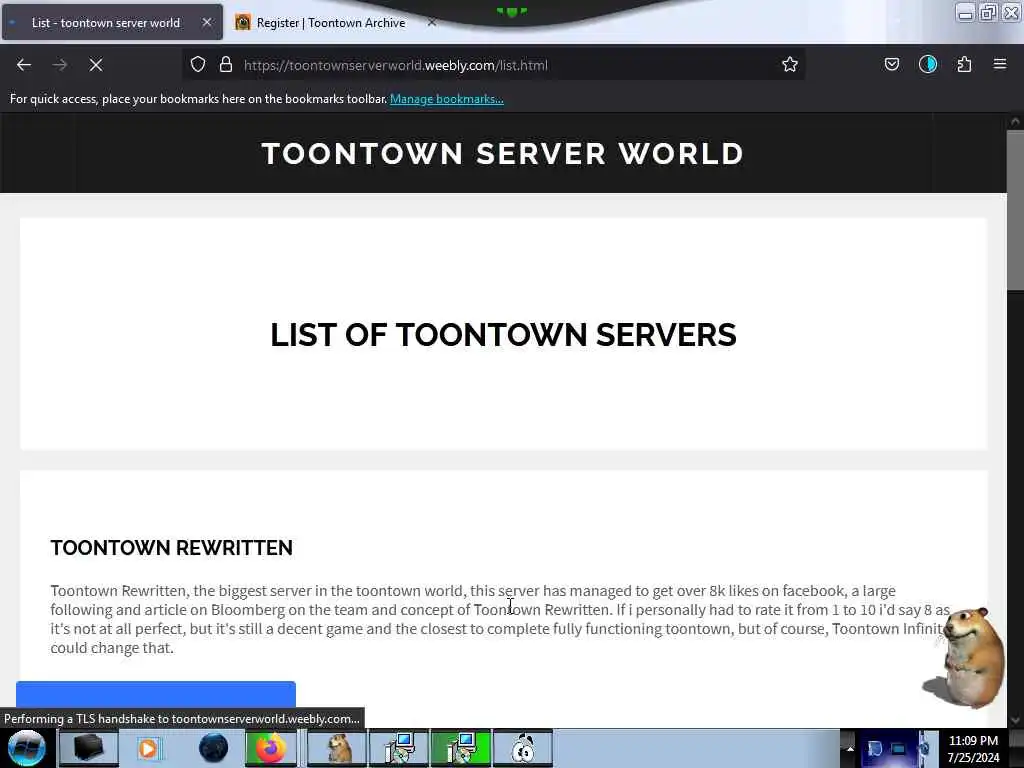The height and width of the screenshot is (768, 1024).
Task: Open the green-highlighted installer taskbar button
Action: (461, 748)
